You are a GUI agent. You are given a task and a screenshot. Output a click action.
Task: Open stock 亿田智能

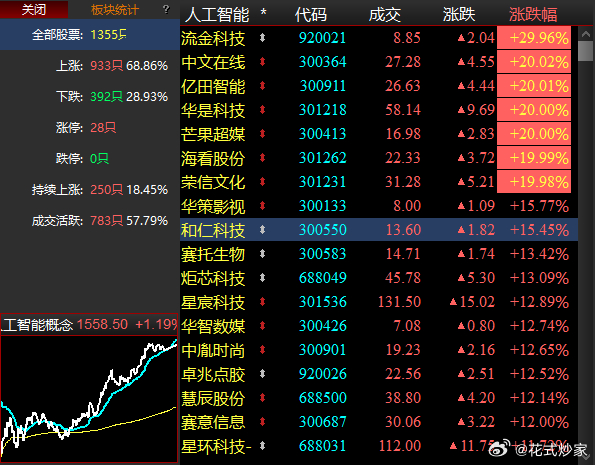coord(213,86)
